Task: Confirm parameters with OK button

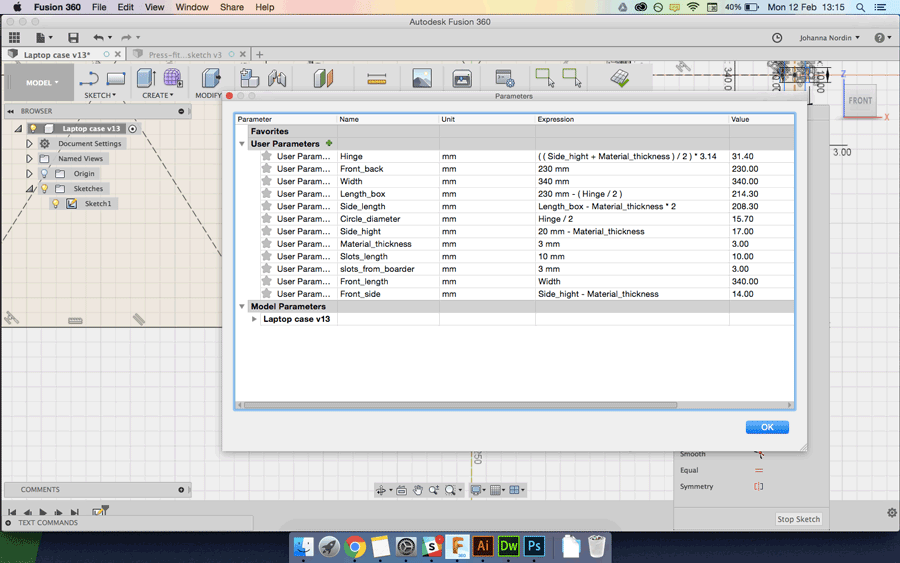Action: click(x=767, y=427)
